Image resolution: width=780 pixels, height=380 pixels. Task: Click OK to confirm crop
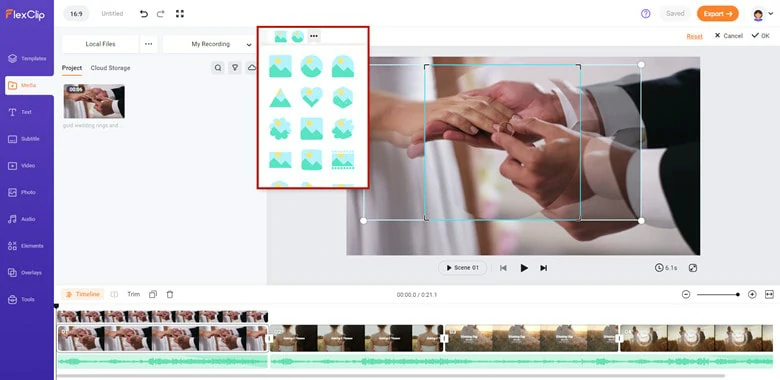click(761, 36)
